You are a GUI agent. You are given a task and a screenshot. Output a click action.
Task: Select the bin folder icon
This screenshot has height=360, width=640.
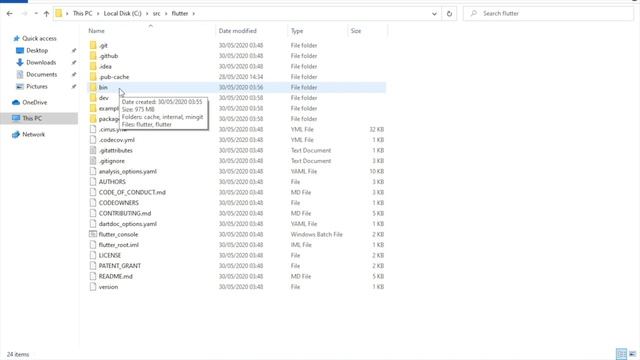93,87
